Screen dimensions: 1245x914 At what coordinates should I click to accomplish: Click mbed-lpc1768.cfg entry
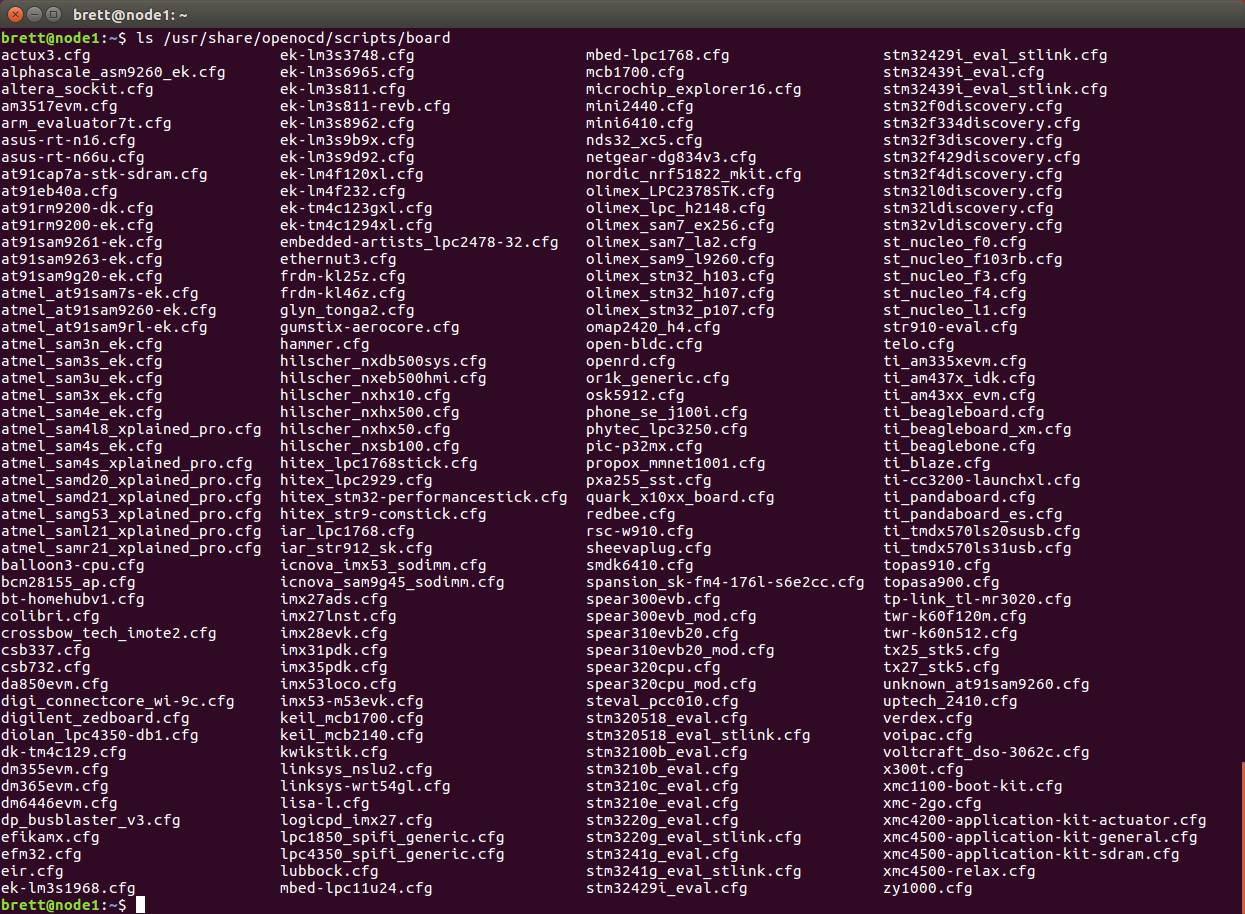tap(657, 55)
